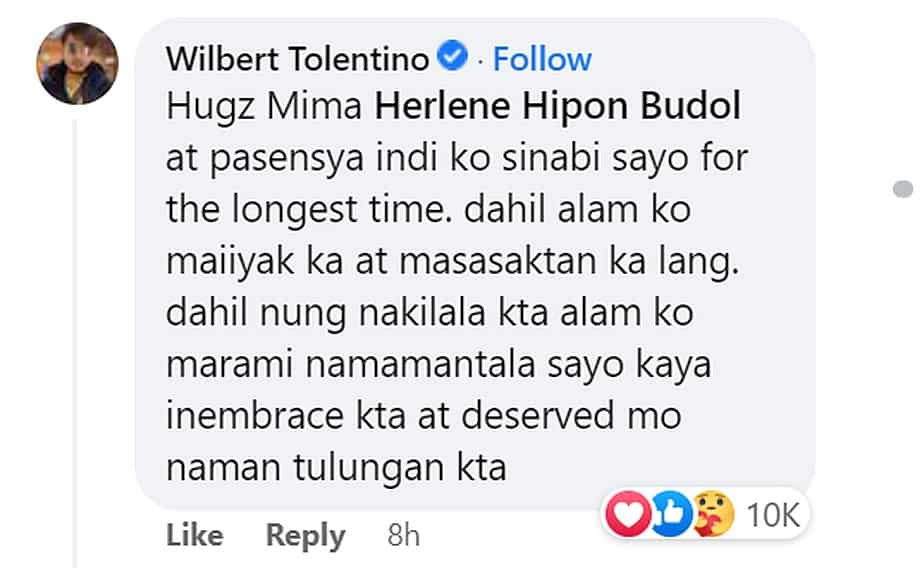Click the word 'inembrace' in the comment
This screenshot has height=568, width=922.
[x=255, y=416]
